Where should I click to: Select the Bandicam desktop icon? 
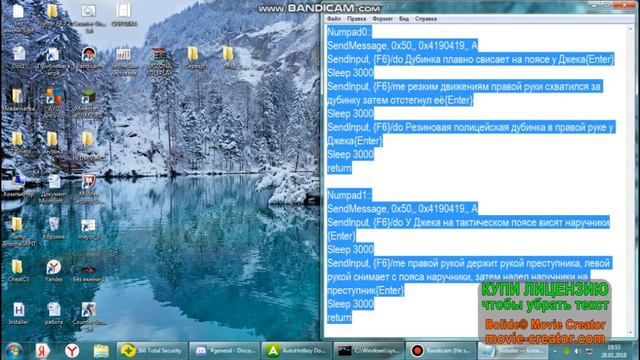pyautogui.click(x=89, y=58)
